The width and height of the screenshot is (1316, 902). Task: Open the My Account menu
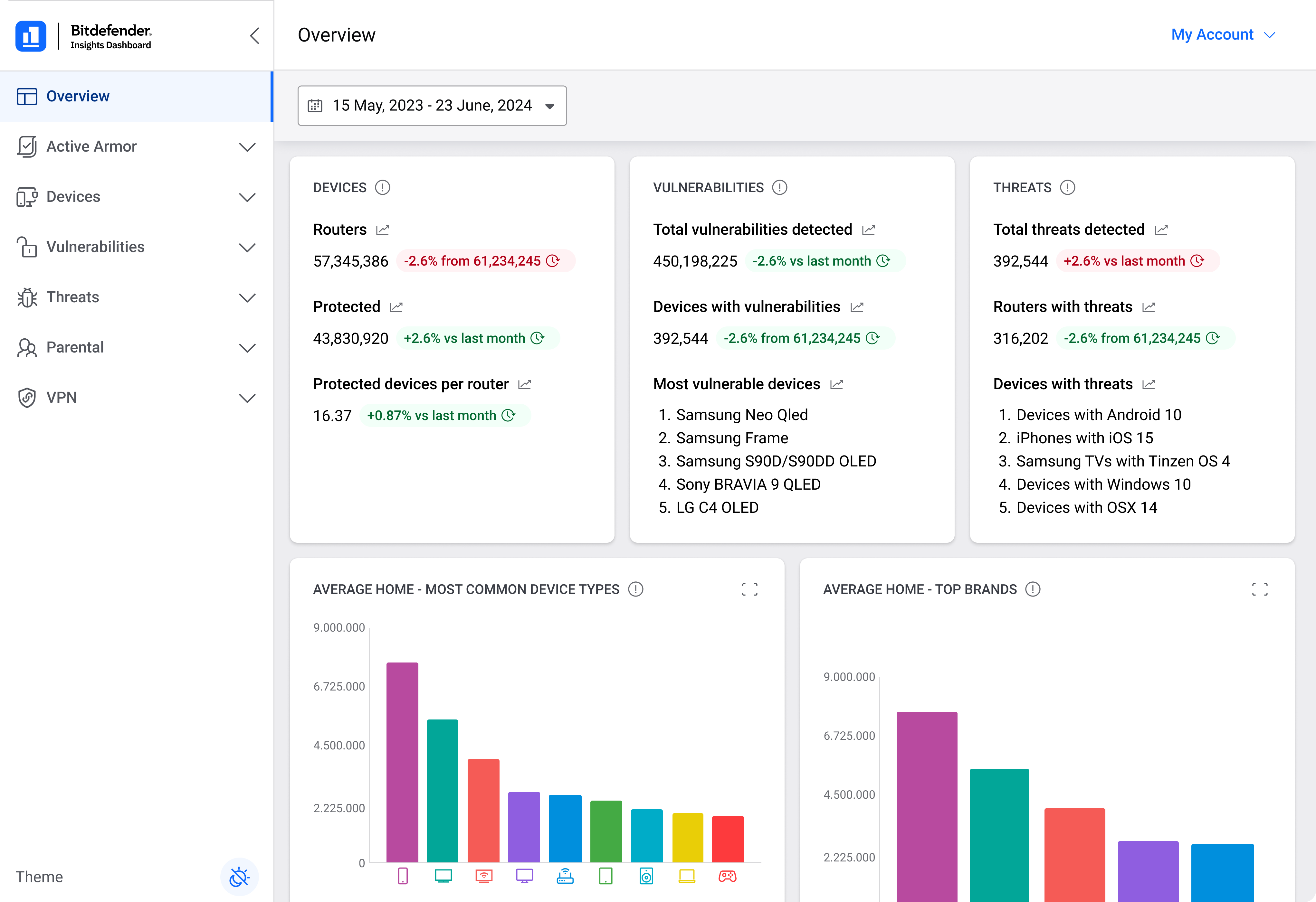(x=1223, y=34)
